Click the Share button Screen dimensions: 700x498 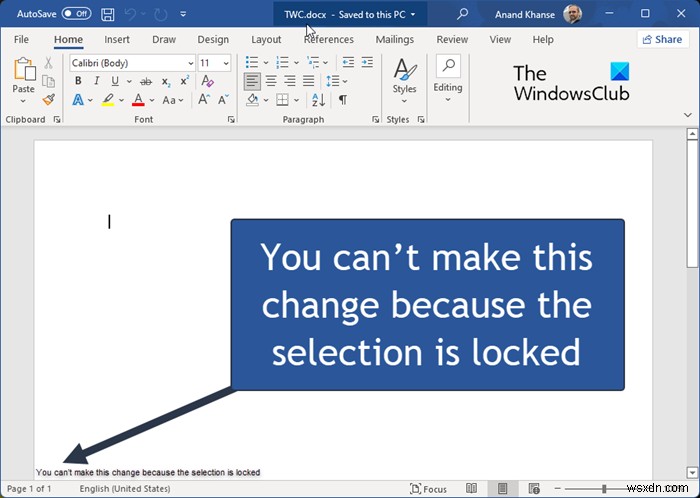click(x=662, y=39)
